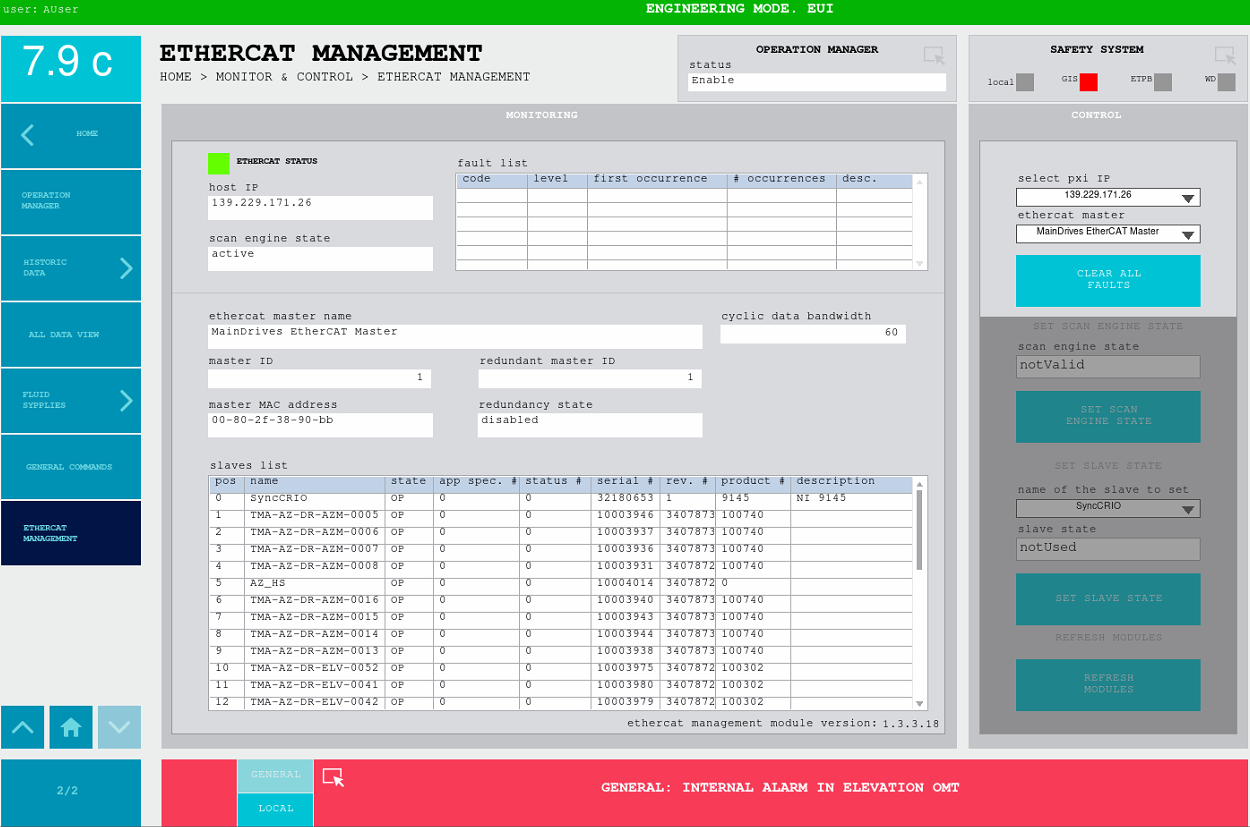Open the select pxi IP dropdown
Screen dimensions: 1250x827
[1108, 197]
